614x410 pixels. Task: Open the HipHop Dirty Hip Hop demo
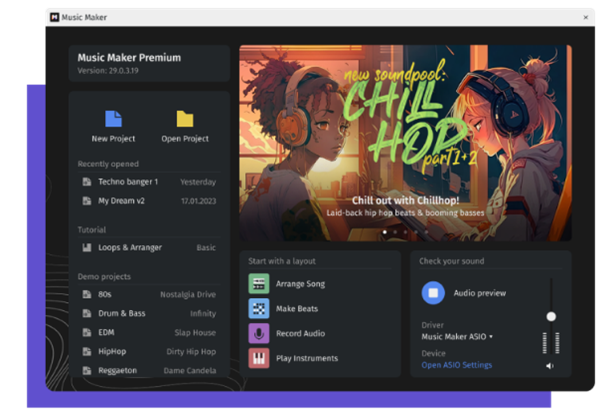point(149,352)
